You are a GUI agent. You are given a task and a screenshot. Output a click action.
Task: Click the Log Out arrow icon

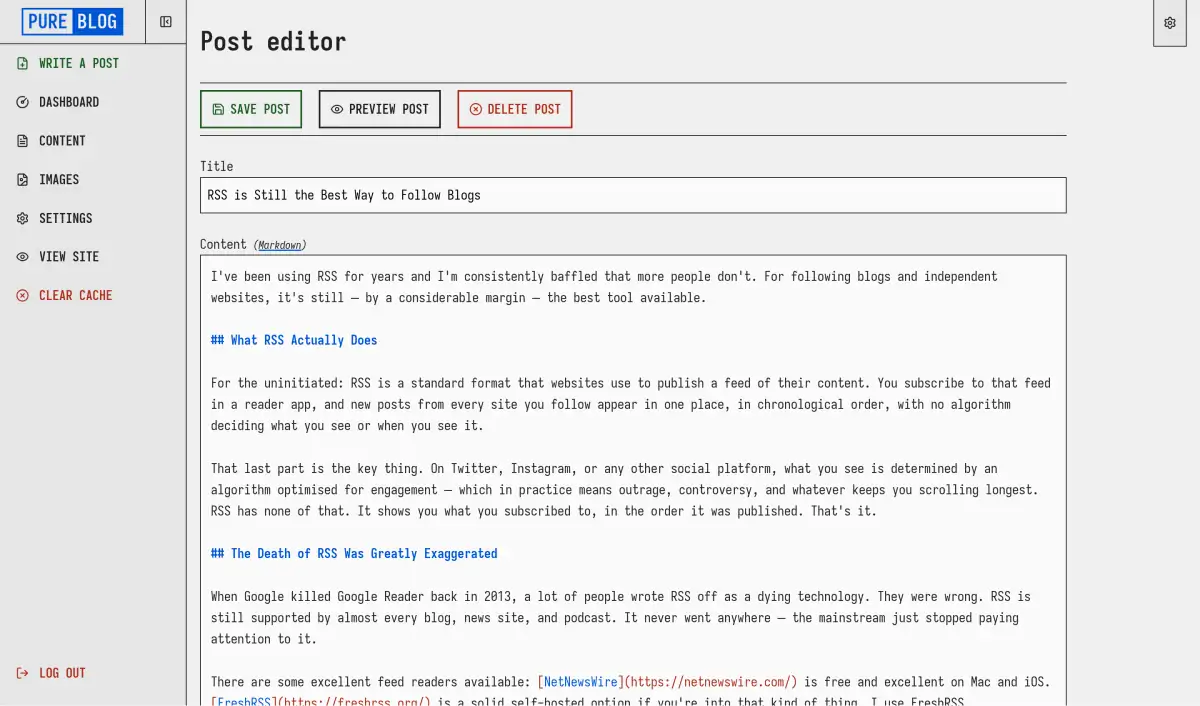click(22, 673)
